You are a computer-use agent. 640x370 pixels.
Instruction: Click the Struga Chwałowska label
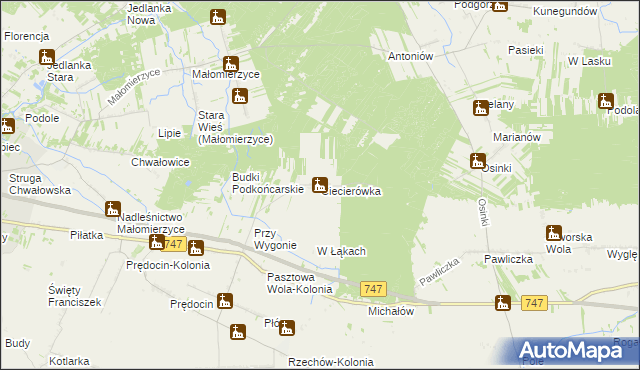[40, 184]
